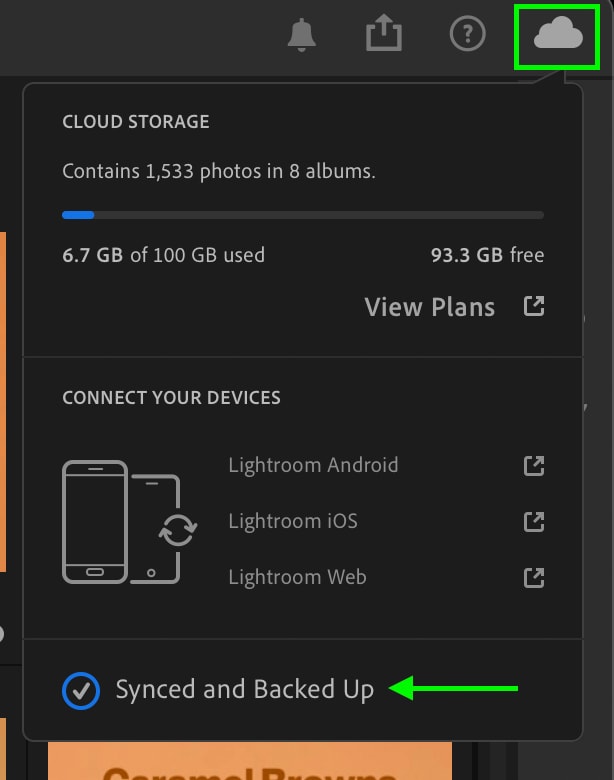Open the notifications bell icon
The width and height of the screenshot is (614, 780).
point(302,34)
